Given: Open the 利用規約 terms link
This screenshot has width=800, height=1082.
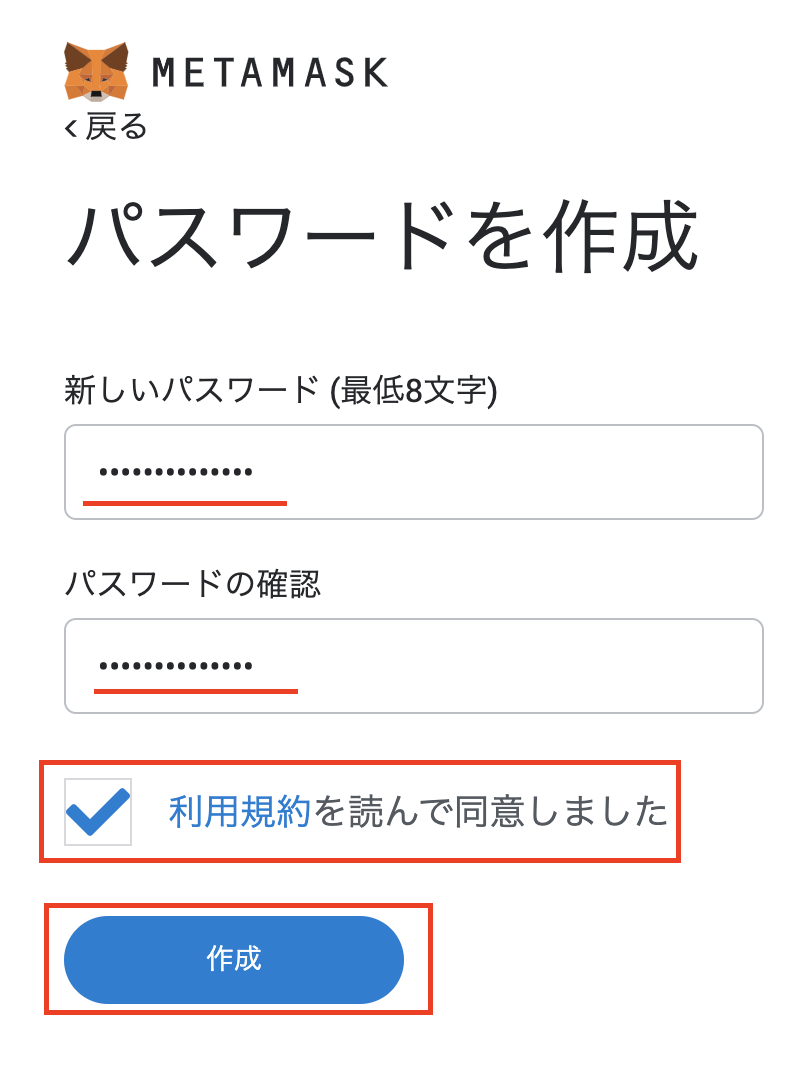Looking at the screenshot, I should point(240,812).
